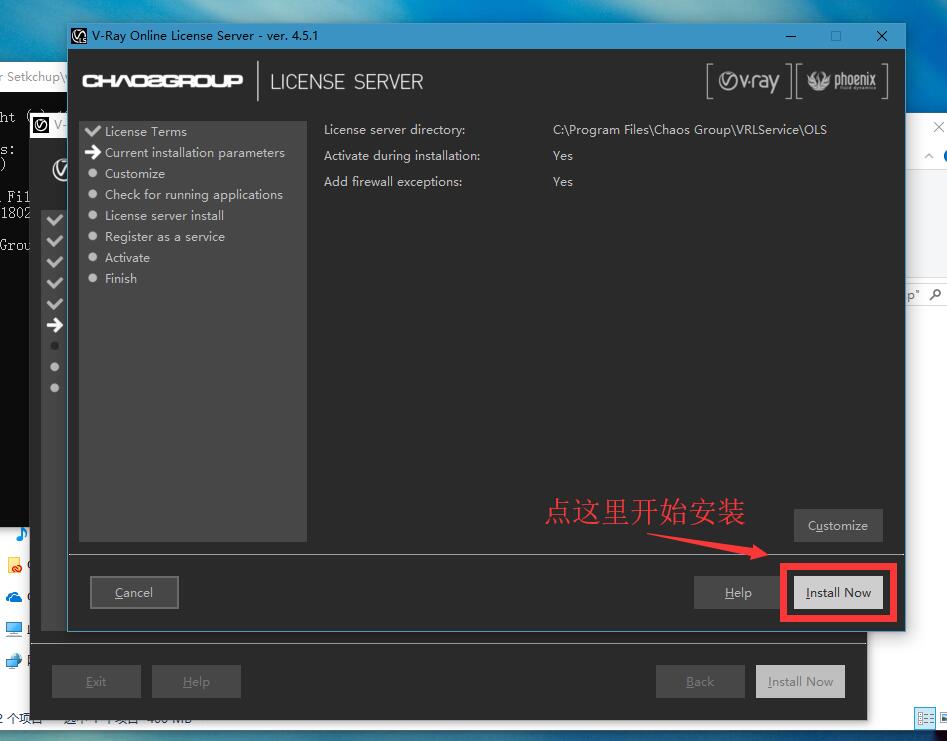Cancel the License Server installation
Screen dimensions: 947x741
tap(134, 592)
